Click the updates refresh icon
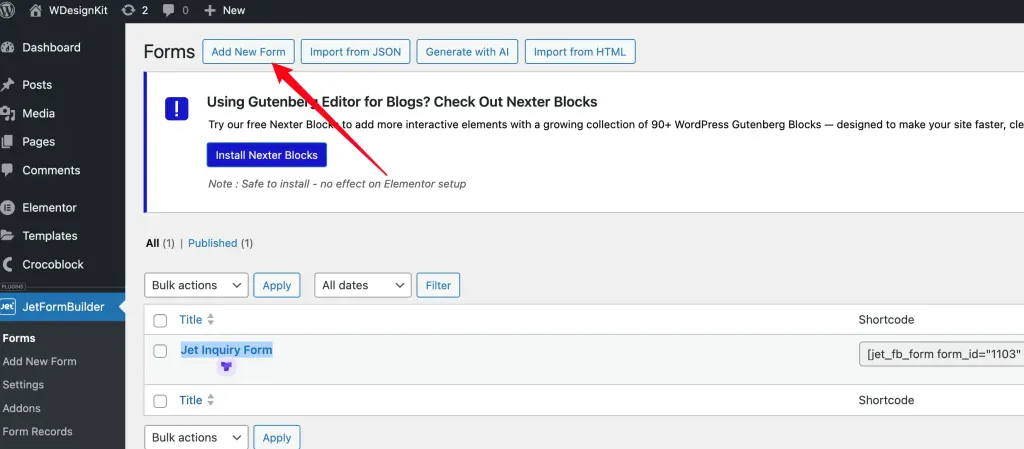 [129, 10]
